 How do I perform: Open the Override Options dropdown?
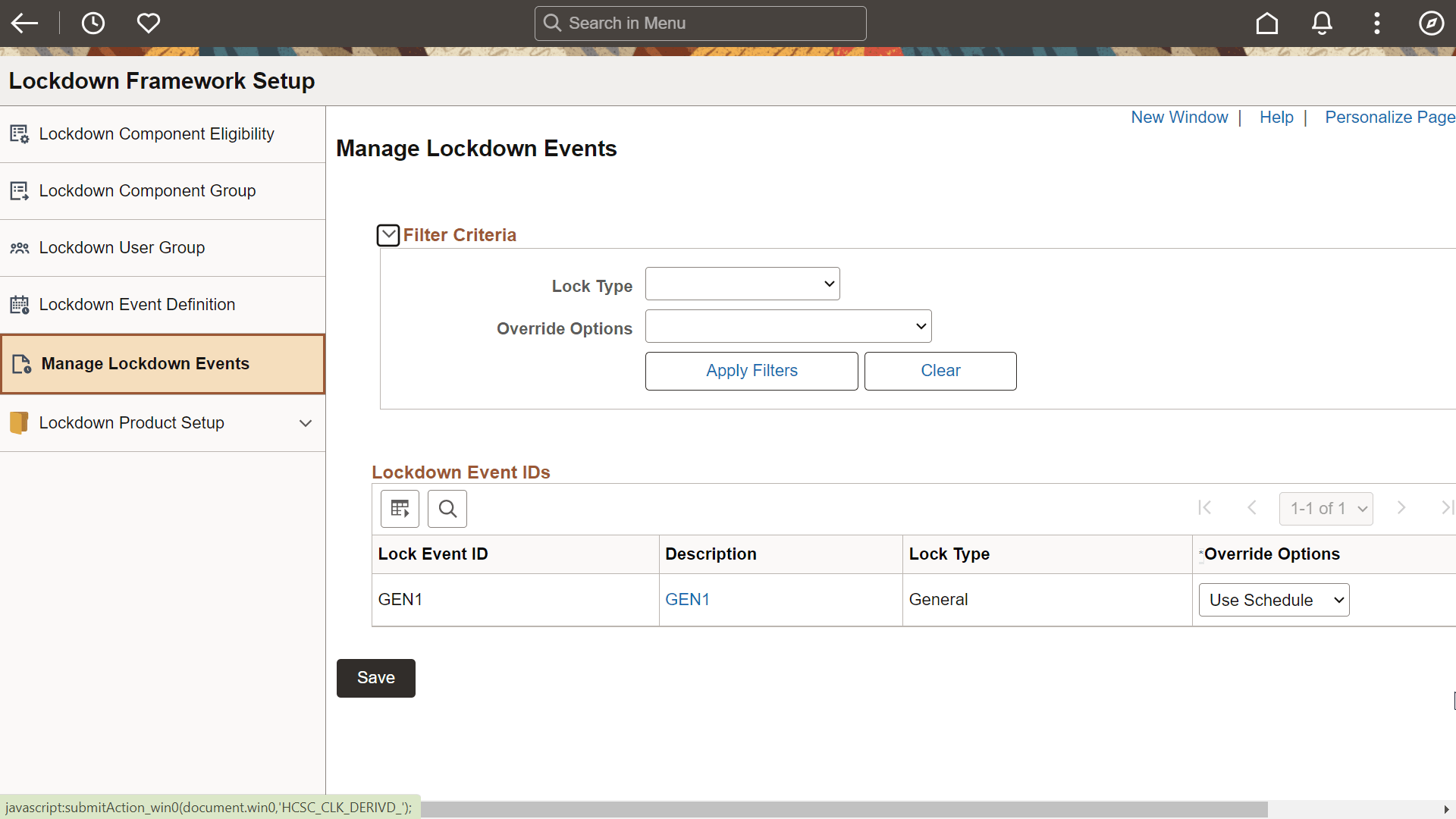tap(788, 325)
